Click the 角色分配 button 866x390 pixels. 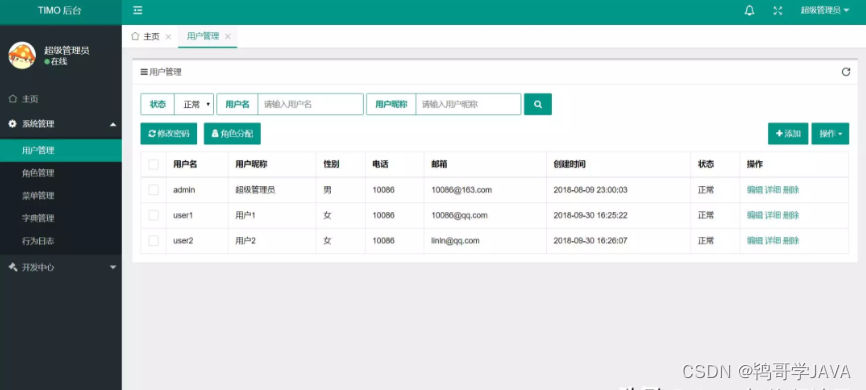pyautogui.click(x=232, y=134)
